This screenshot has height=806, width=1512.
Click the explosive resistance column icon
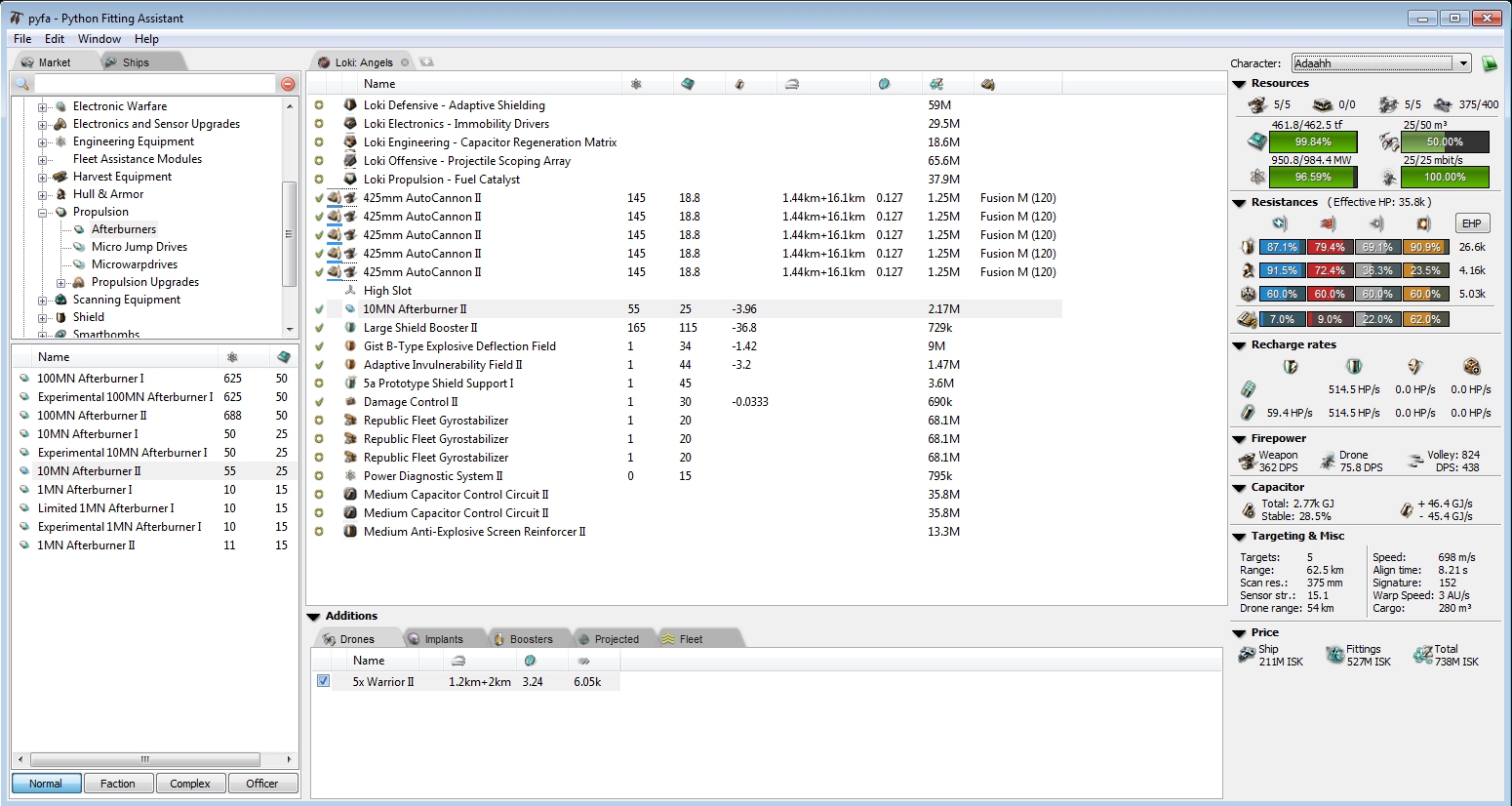1423,223
